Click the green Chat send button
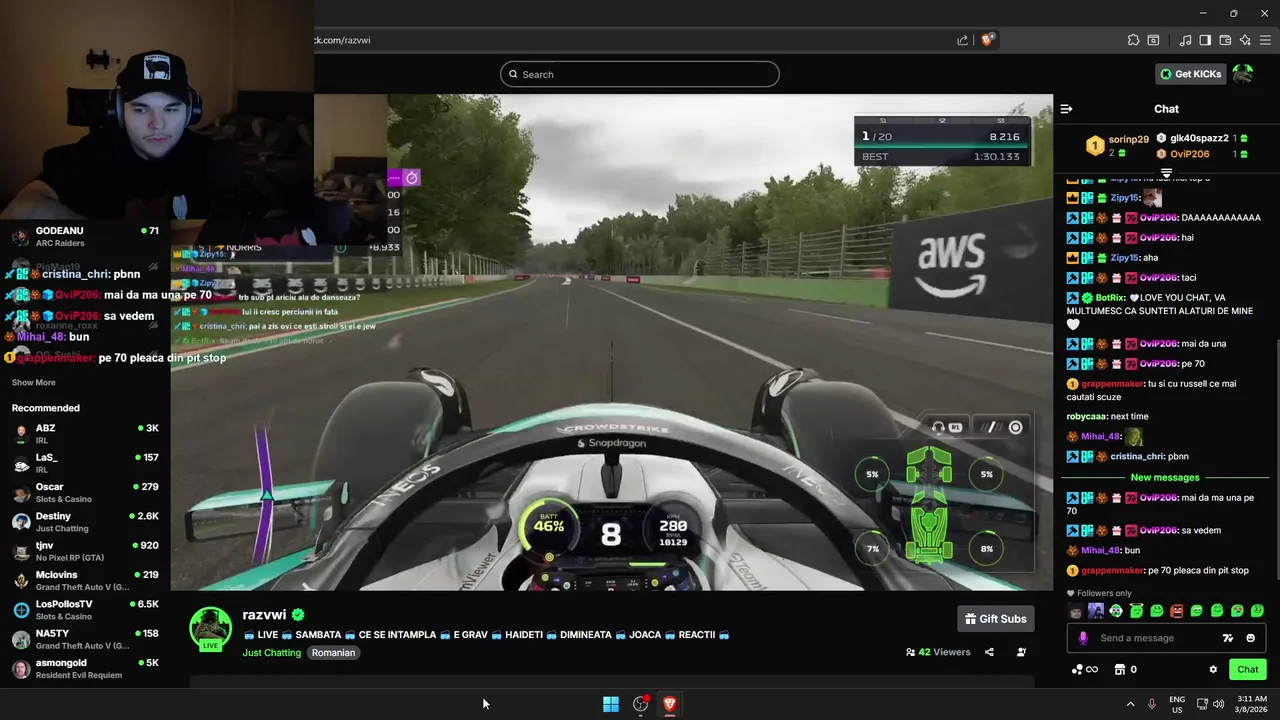The image size is (1280, 720). 1248,670
